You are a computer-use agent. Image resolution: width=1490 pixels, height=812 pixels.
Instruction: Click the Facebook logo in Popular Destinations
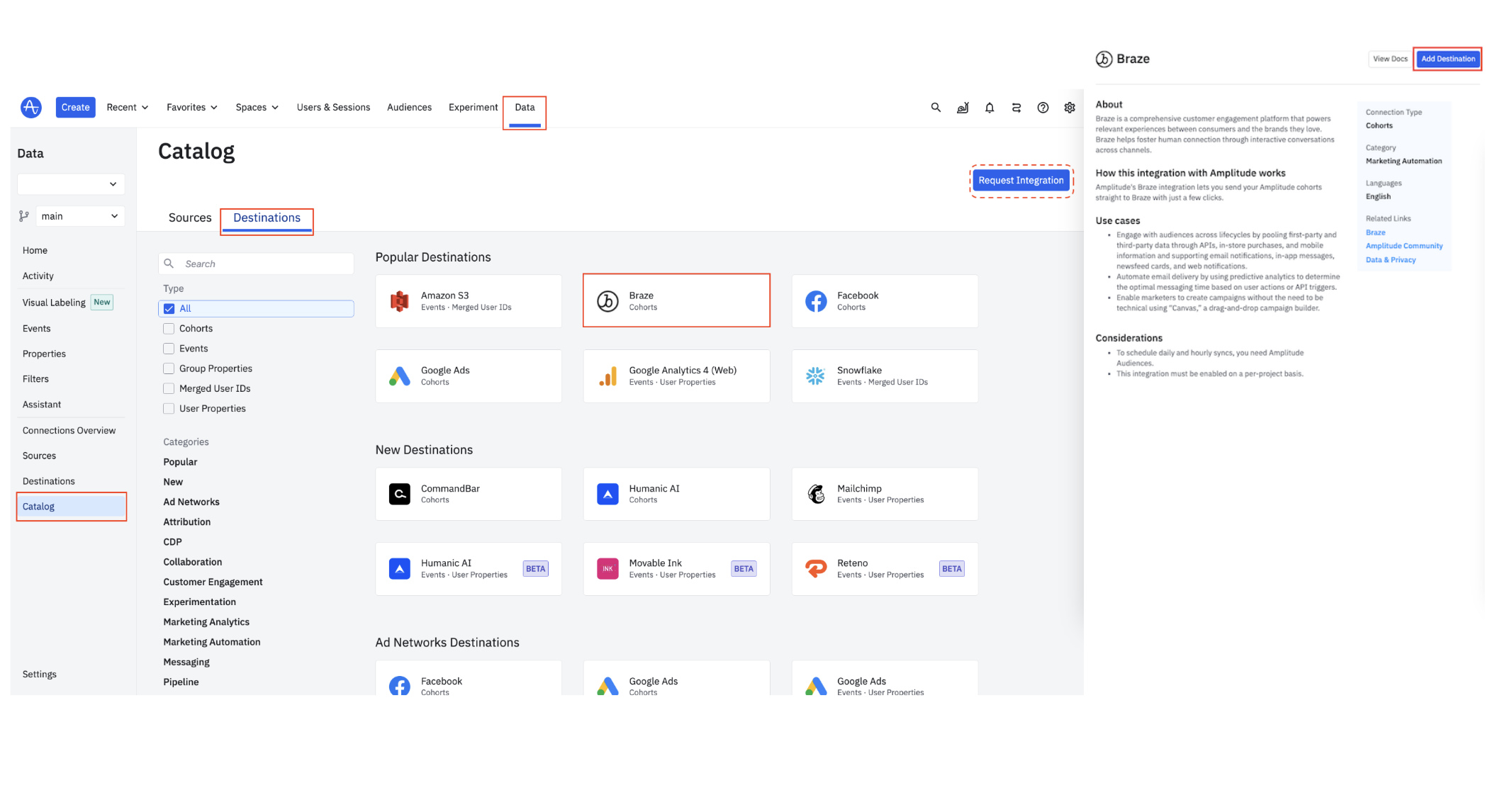click(816, 301)
